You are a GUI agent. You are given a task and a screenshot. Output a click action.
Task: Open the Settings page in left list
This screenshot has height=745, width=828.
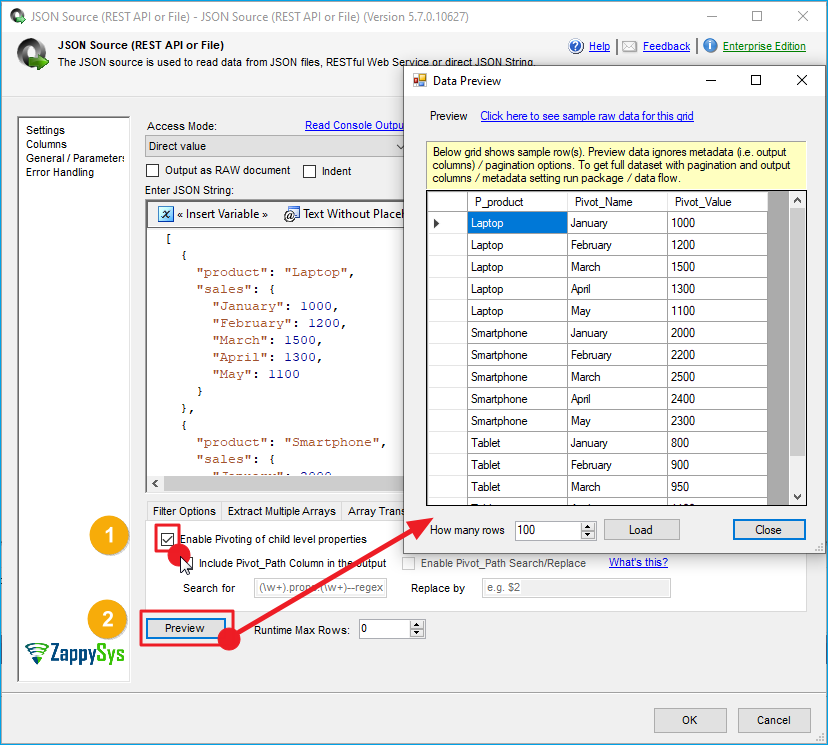coord(45,130)
